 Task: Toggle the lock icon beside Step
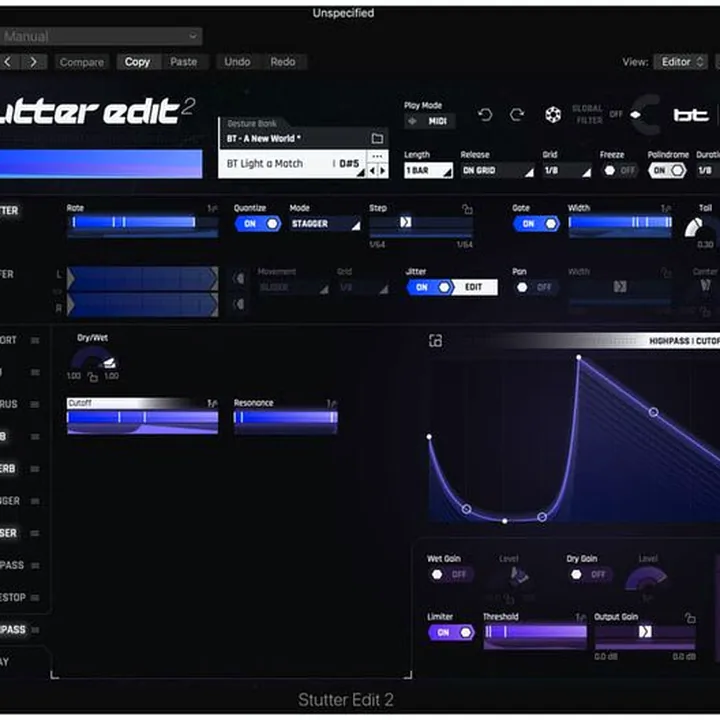(467, 209)
